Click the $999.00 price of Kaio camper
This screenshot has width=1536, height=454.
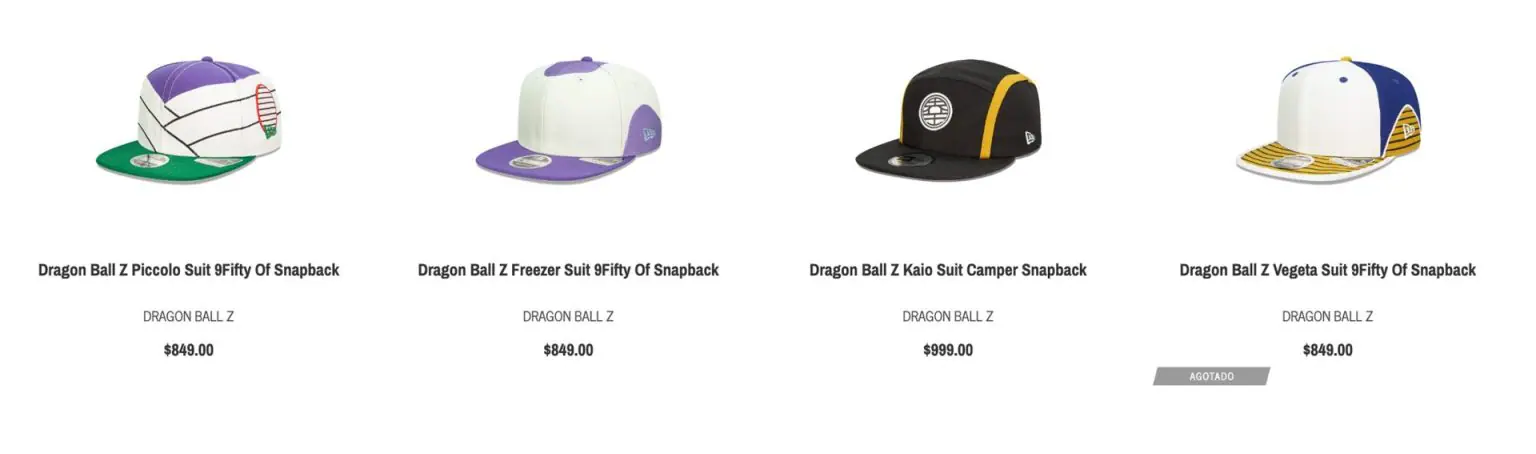click(947, 350)
